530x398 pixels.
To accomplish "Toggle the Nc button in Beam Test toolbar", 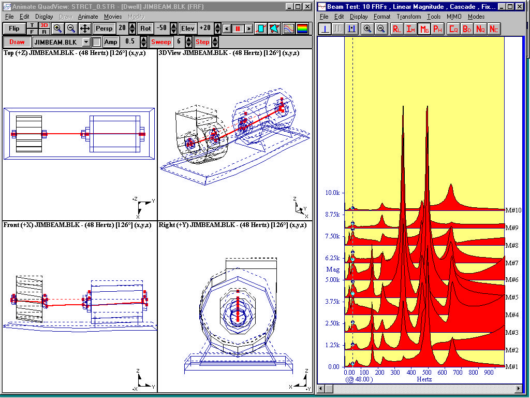I will tap(494, 29).
